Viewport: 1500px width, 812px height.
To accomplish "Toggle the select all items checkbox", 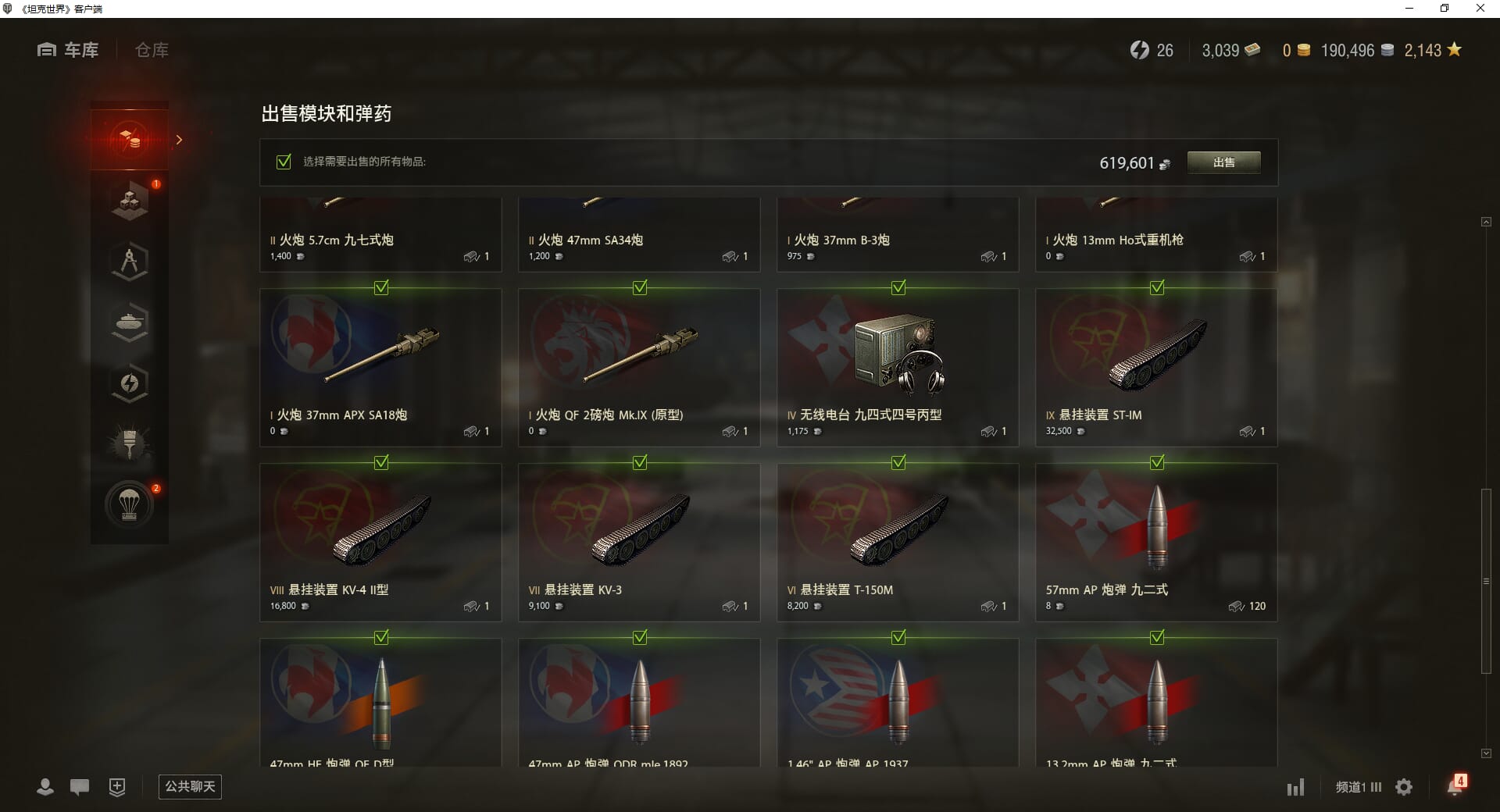I will [284, 162].
